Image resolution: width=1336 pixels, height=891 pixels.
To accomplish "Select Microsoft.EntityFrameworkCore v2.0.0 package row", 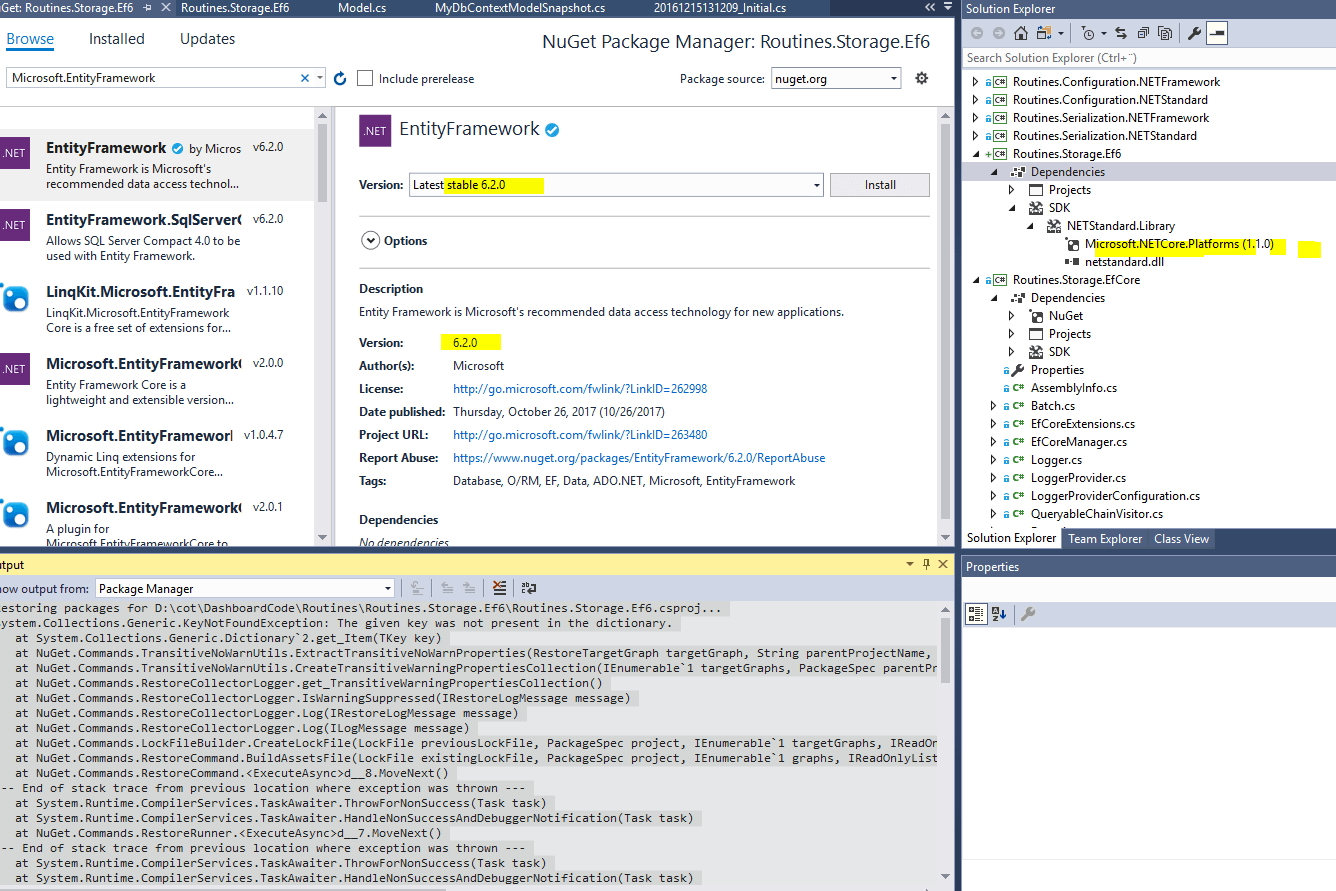I will [x=157, y=381].
